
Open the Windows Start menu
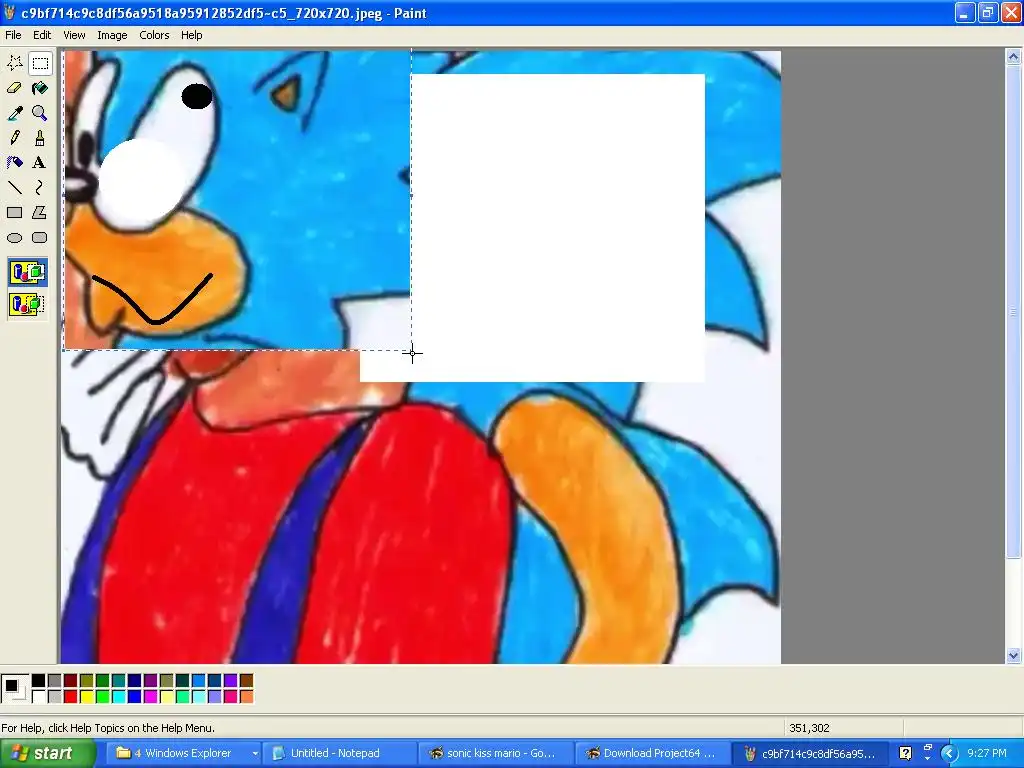coord(46,753)
